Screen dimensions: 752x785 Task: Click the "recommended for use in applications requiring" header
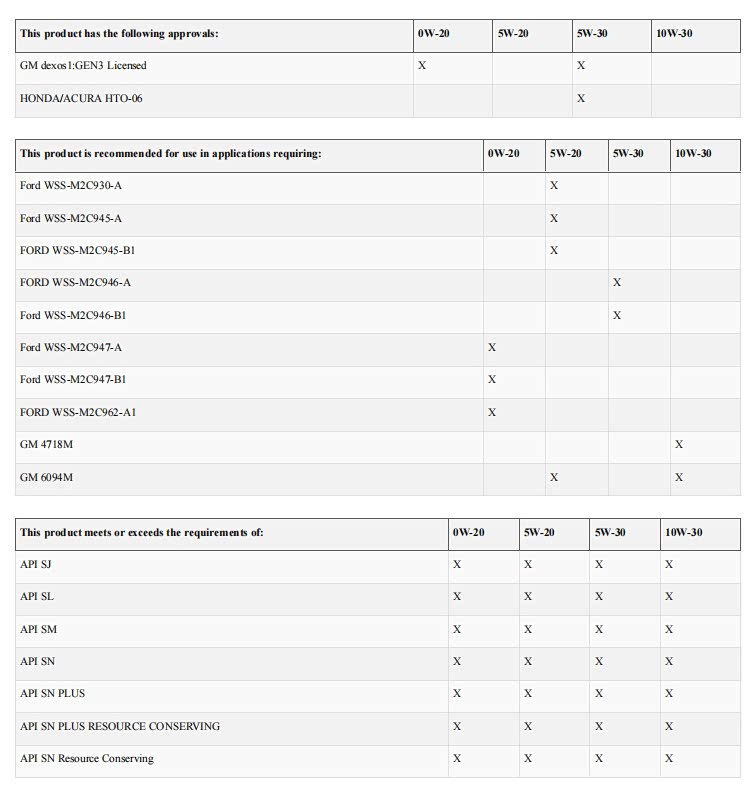(171, 154)
